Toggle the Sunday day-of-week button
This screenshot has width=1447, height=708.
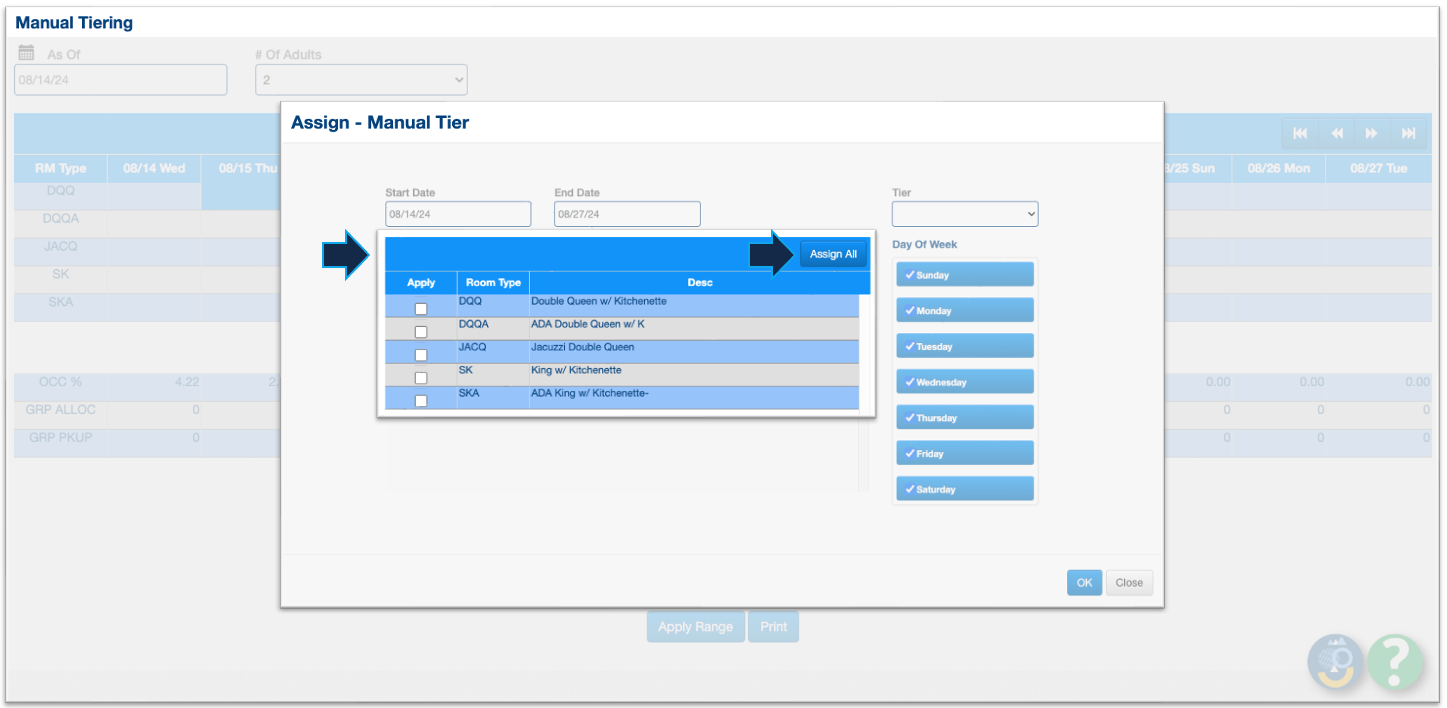pos(964,275)
